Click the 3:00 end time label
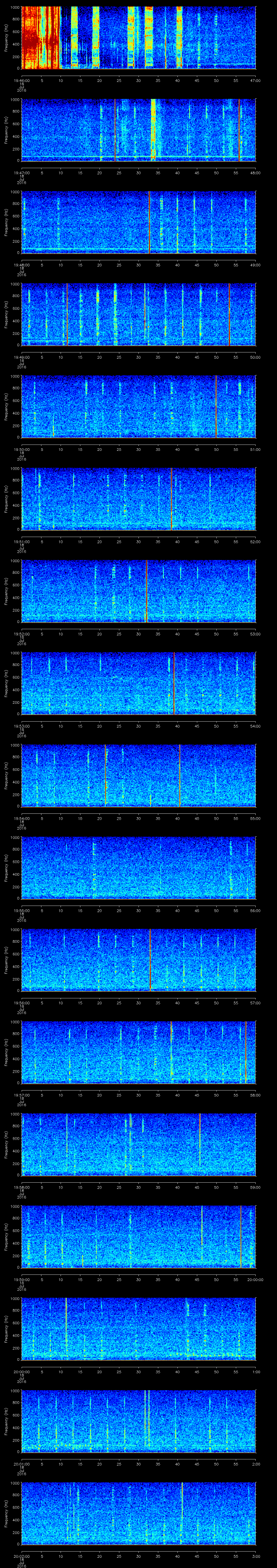The image size is (277, 1568). click(256, 1556)
